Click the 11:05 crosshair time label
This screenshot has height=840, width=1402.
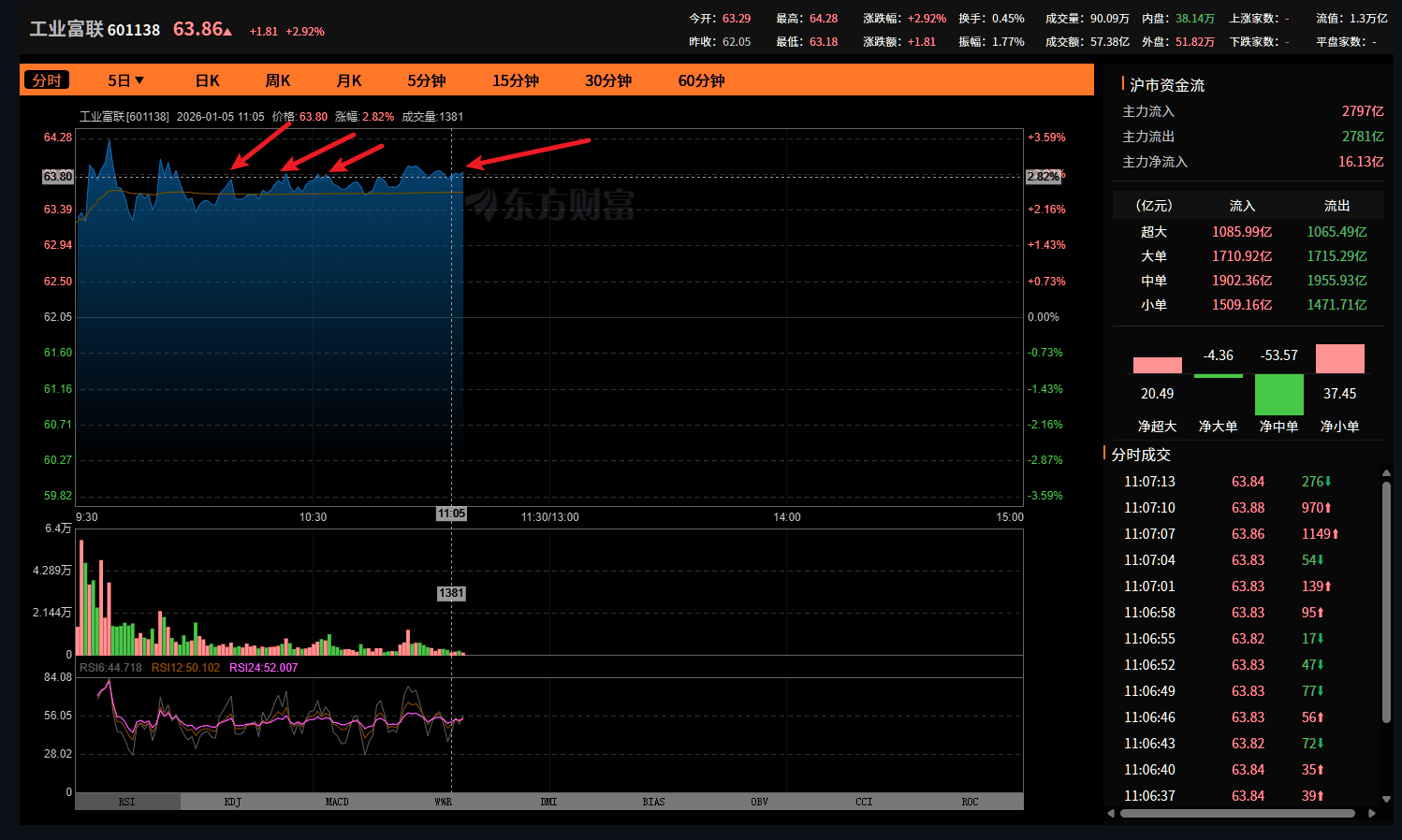(451, 514)
